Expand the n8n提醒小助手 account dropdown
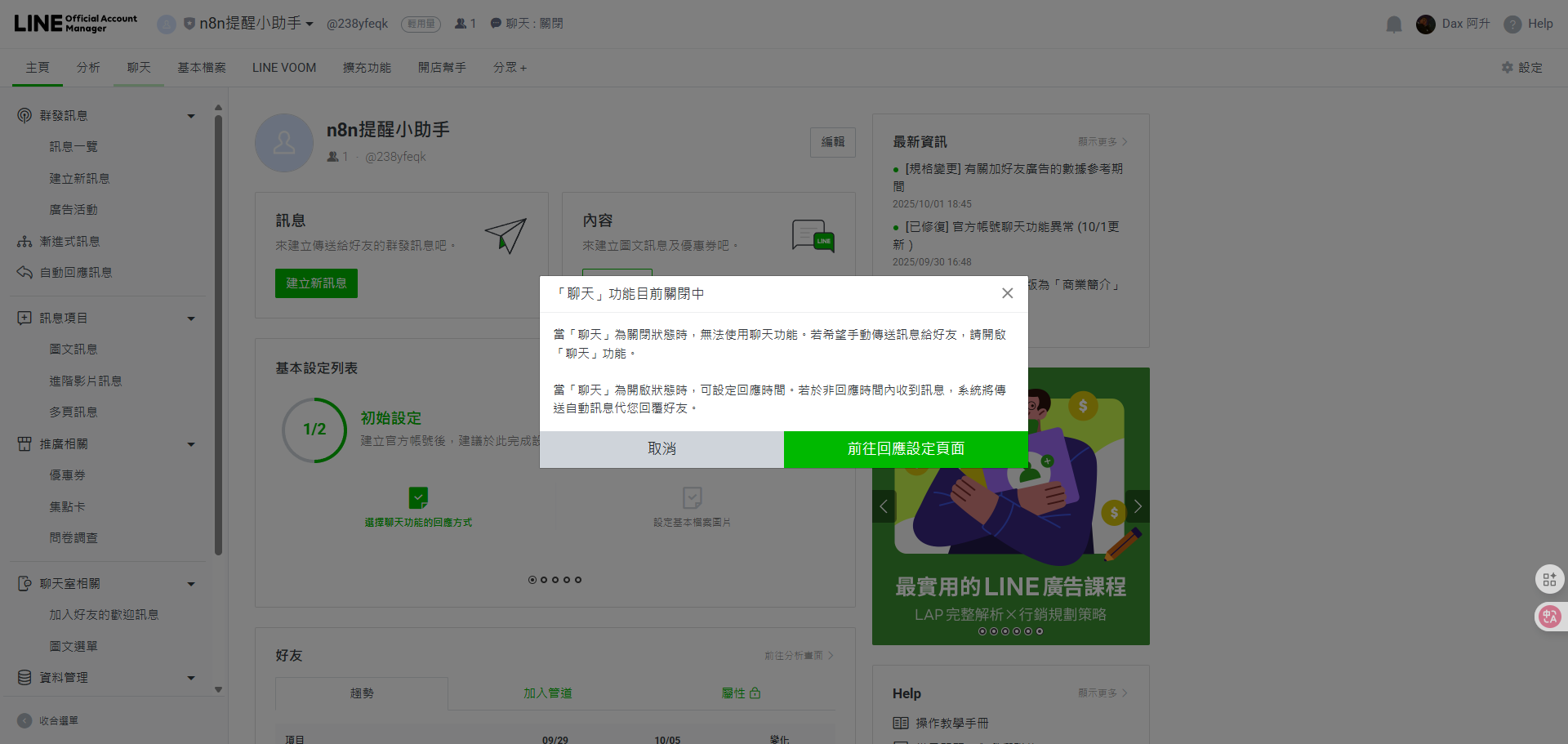Viewport: 1568px width, 744px height. click(310, 24)
